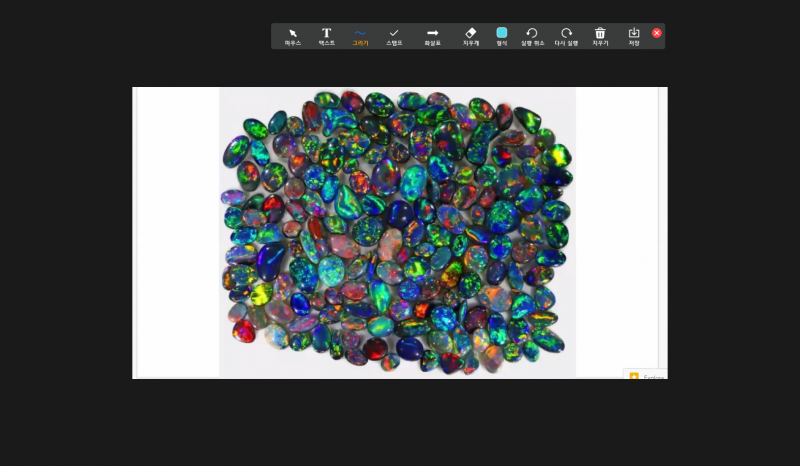The width and height of the screenshot is (800, 466).
Task: Save the annotated screen (저장)
Action: pyautogui.click(x=634, y=36)
